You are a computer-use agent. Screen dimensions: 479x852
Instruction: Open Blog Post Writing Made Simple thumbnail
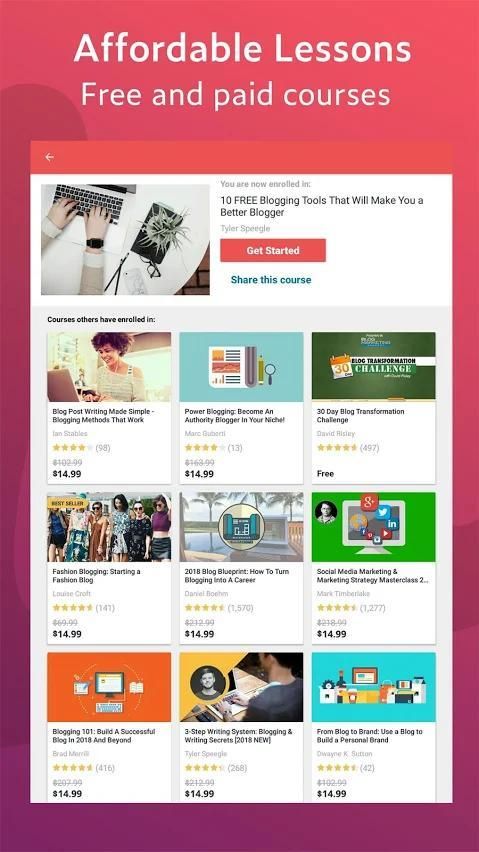point(109,367)
